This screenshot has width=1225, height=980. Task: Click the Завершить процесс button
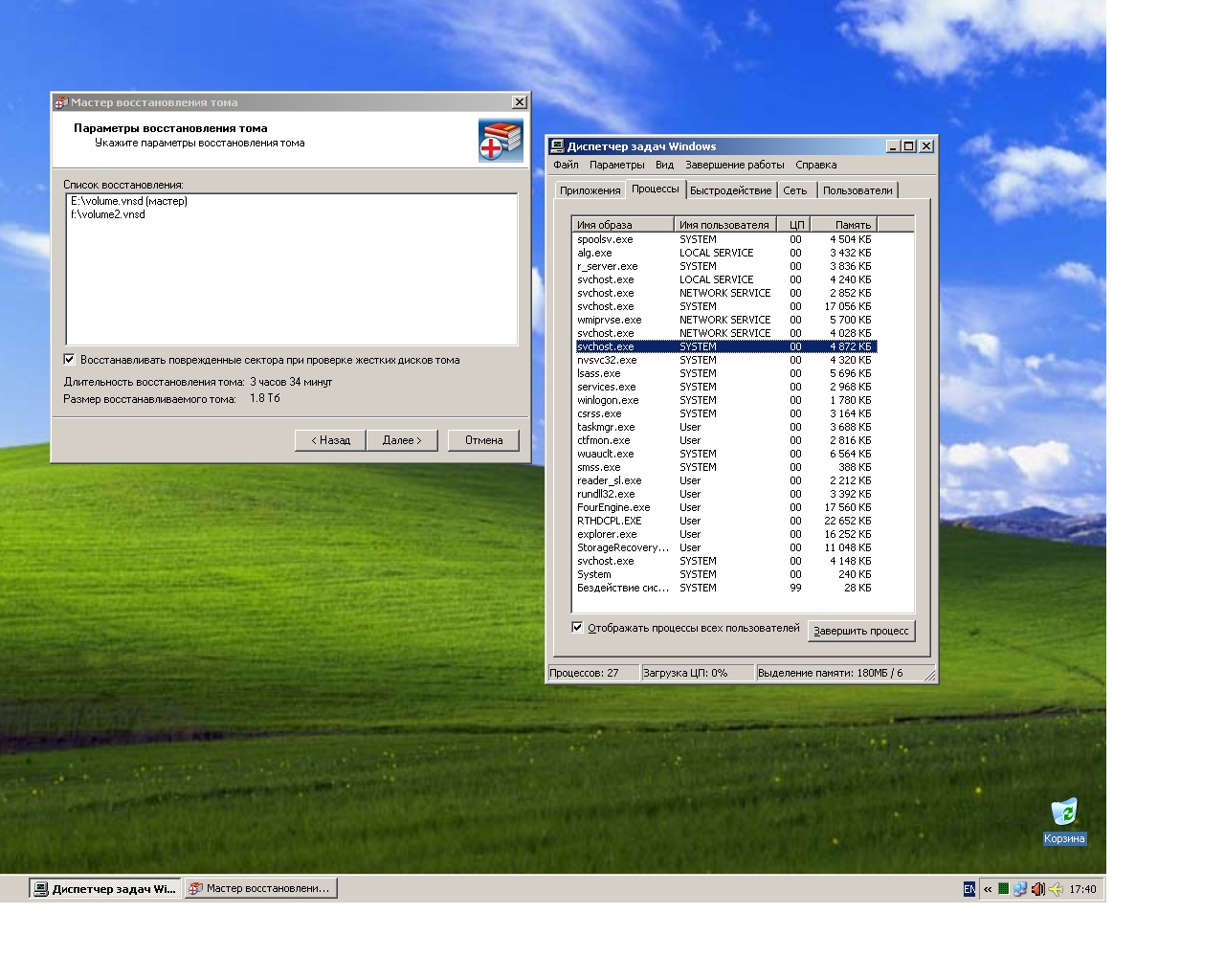[860, 631]
